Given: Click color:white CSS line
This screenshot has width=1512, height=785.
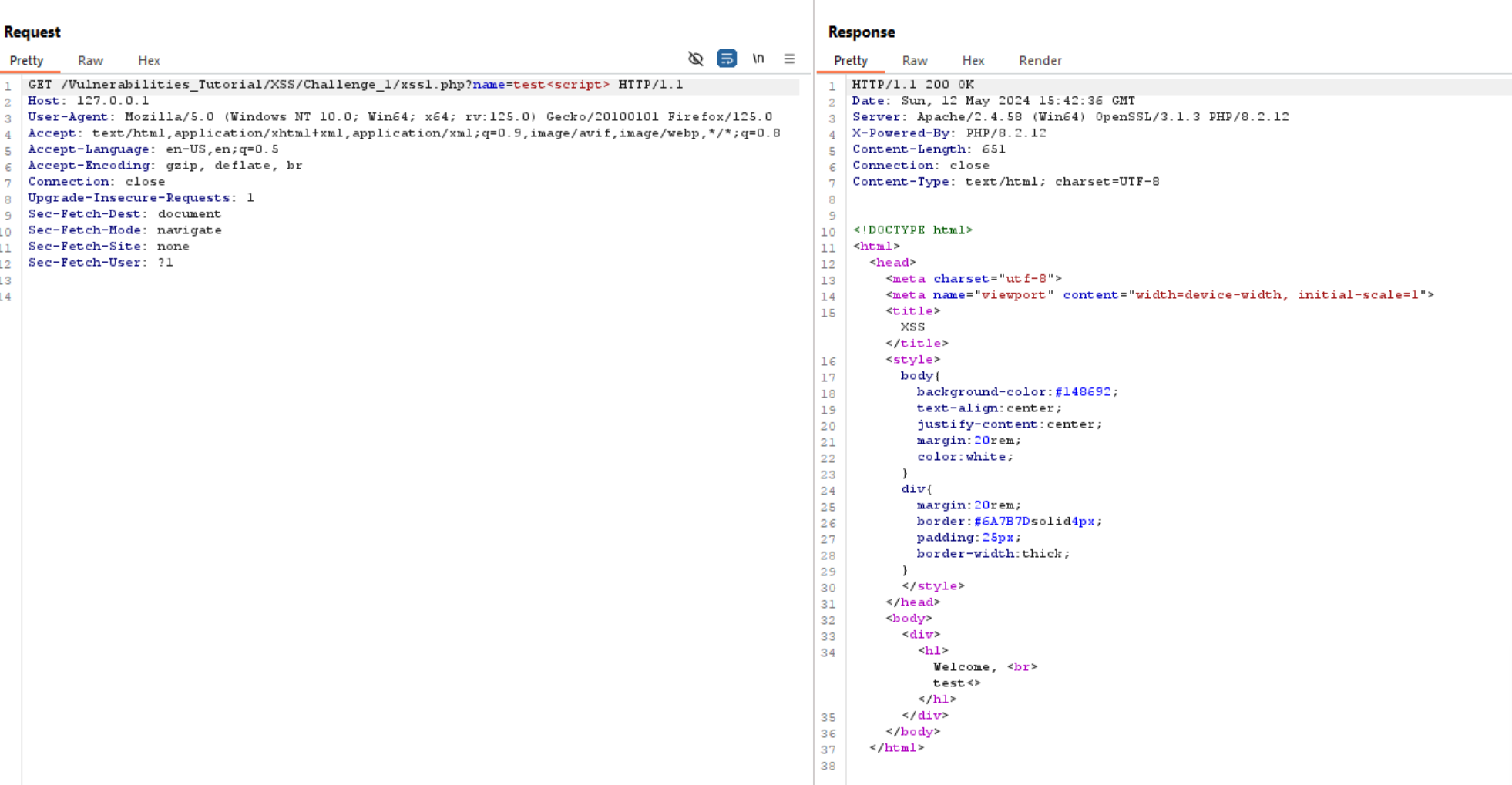Looking at the screenshot, I should click(x=965, y=457).
